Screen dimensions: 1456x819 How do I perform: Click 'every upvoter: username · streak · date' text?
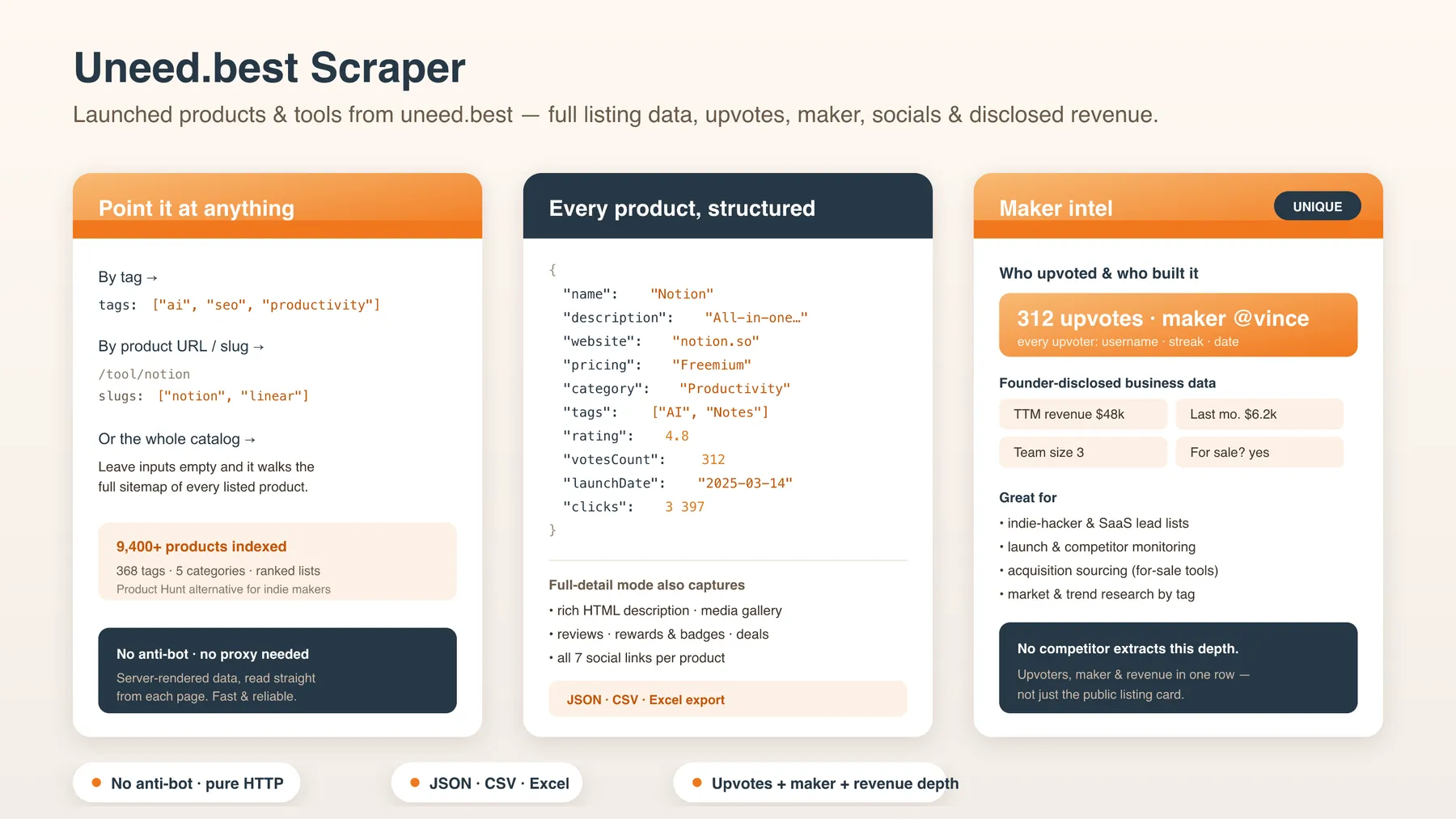(1128, 342)
